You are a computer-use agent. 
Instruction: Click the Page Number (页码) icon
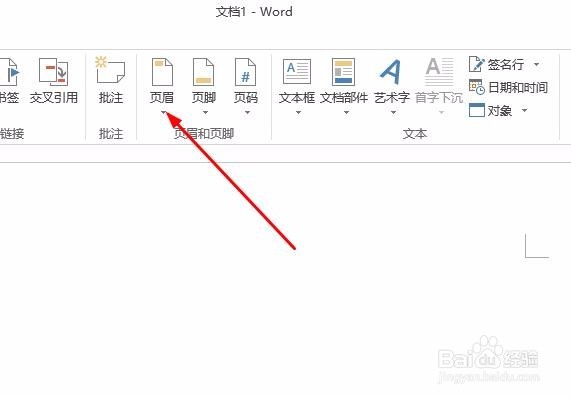pos(245,72)
